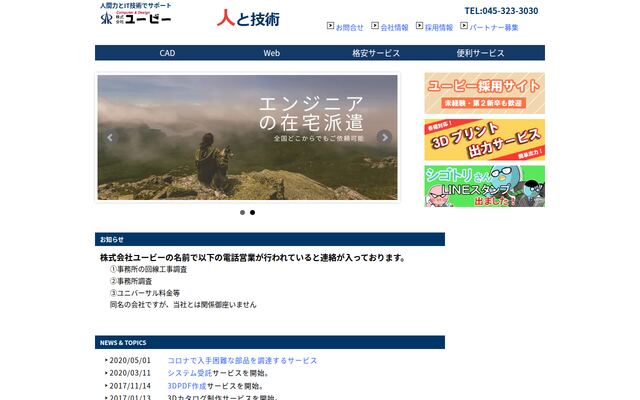Select first slideshow dot indicator
Image resolution: width=640 pixels, height=400 pixels.
(x=242, y=212)
